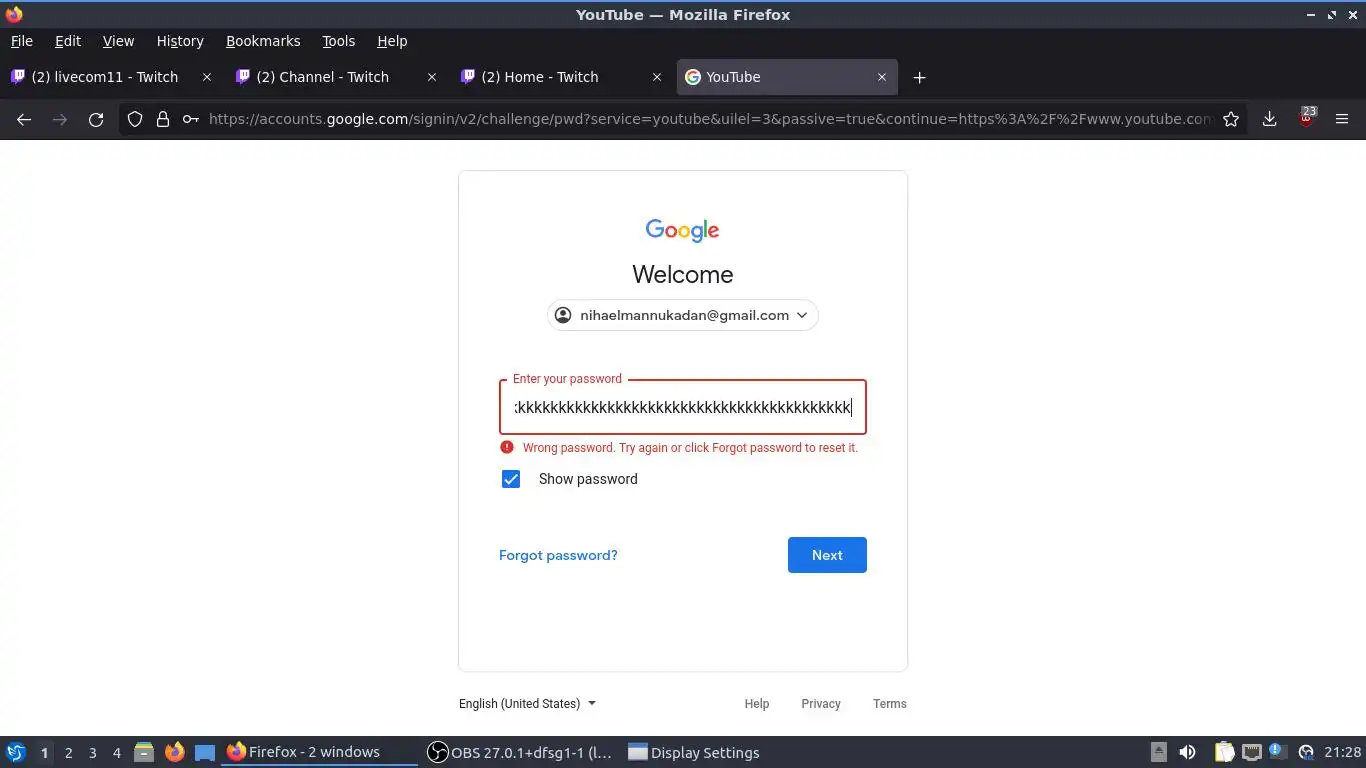Open the tracking protection shield icon
The width and height of the screenshot is (1366, 768).
point(135,119)
